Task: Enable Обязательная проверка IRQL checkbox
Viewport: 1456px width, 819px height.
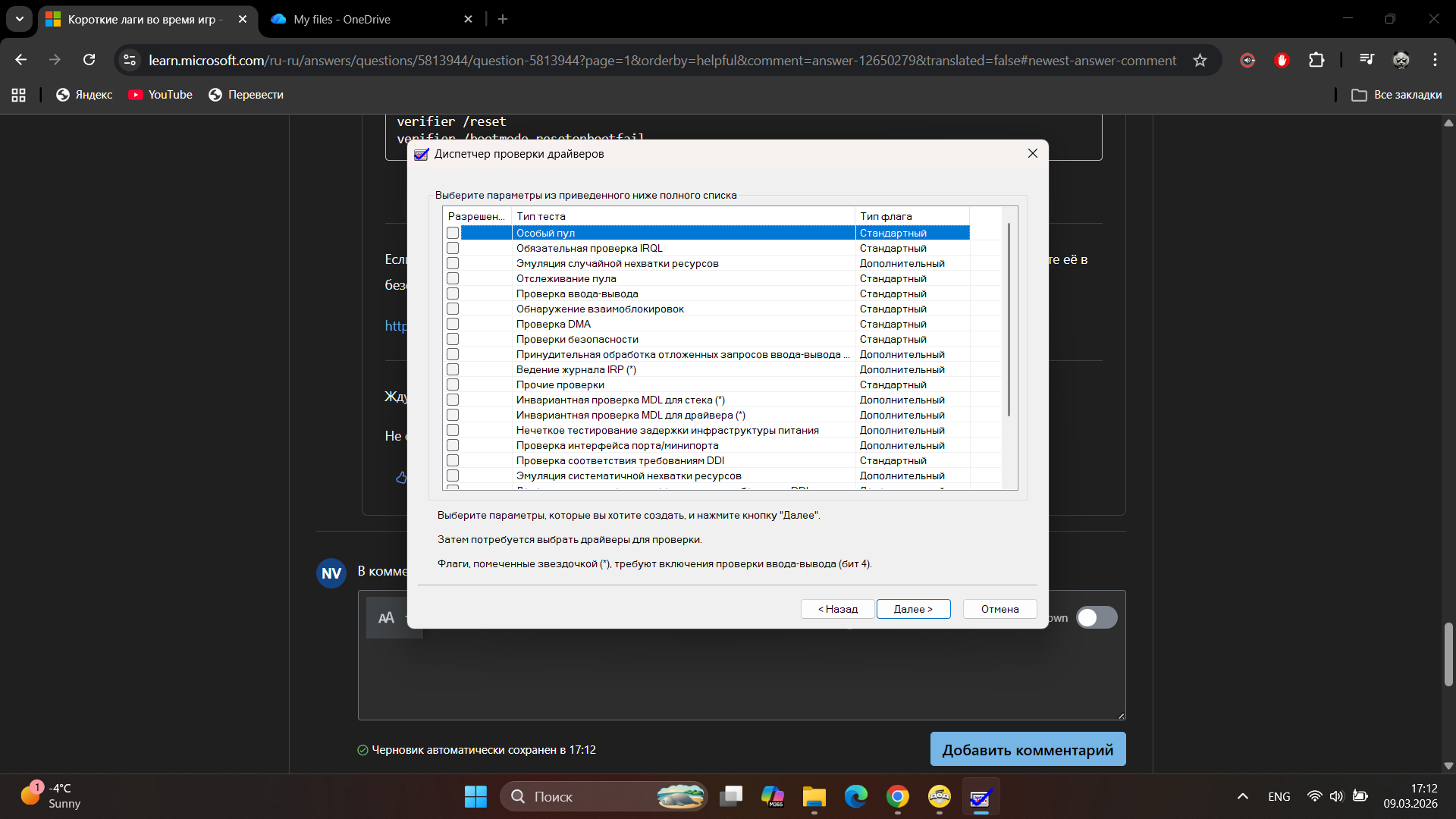Action: [453, 248]
